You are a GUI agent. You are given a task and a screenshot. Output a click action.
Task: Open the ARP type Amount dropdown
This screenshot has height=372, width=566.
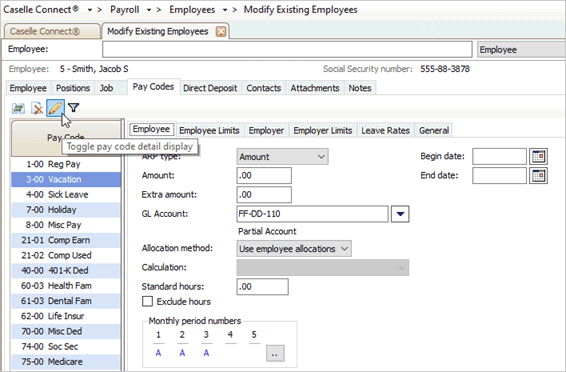pyautogui.click(x=282, y=157)
